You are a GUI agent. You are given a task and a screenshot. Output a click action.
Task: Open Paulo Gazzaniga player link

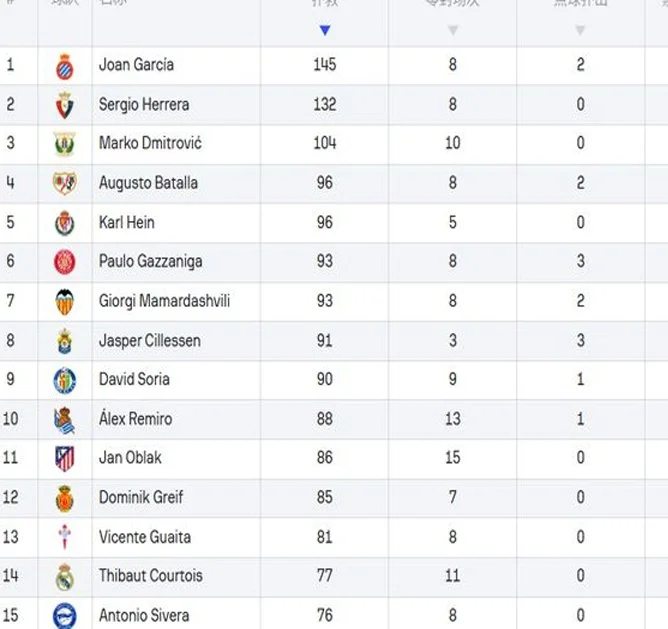click(x=150, y=262)
